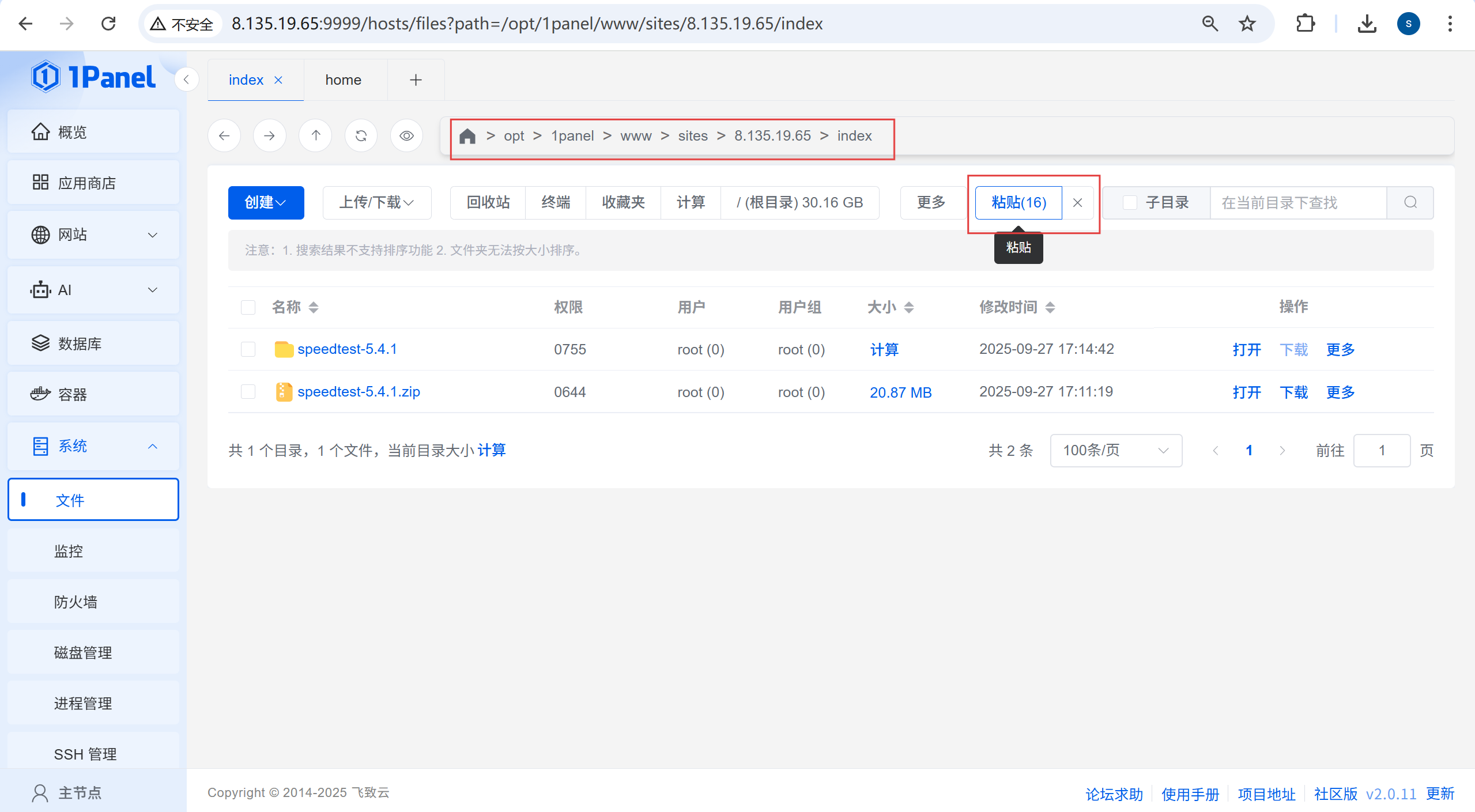Viewport: 1475px width, 812px height.
Task: Click the file manager back arrow icon
Action: [x=224, y=136]
